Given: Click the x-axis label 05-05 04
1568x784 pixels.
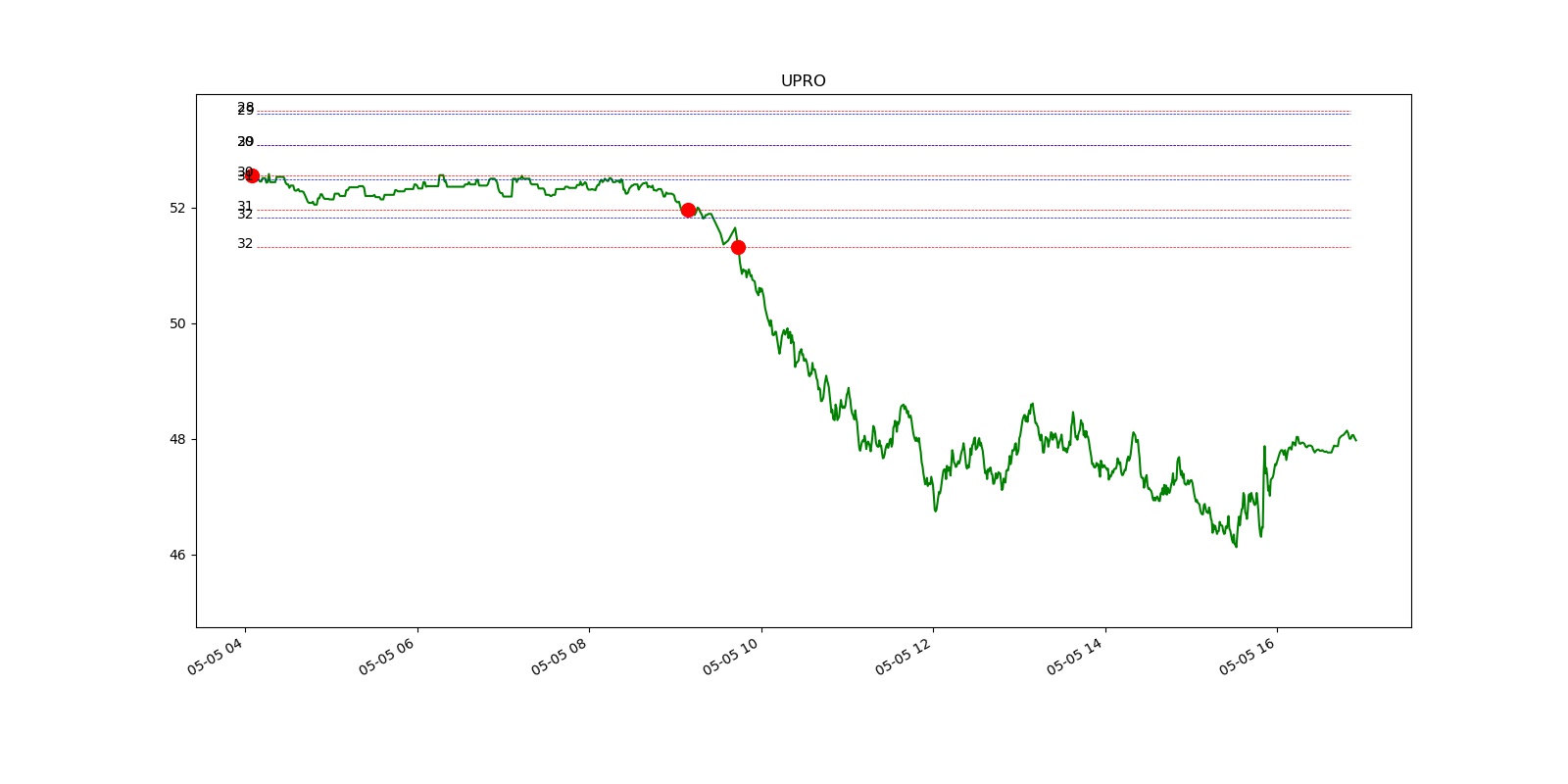Looking at the screenshot, I should coord(215,657).
